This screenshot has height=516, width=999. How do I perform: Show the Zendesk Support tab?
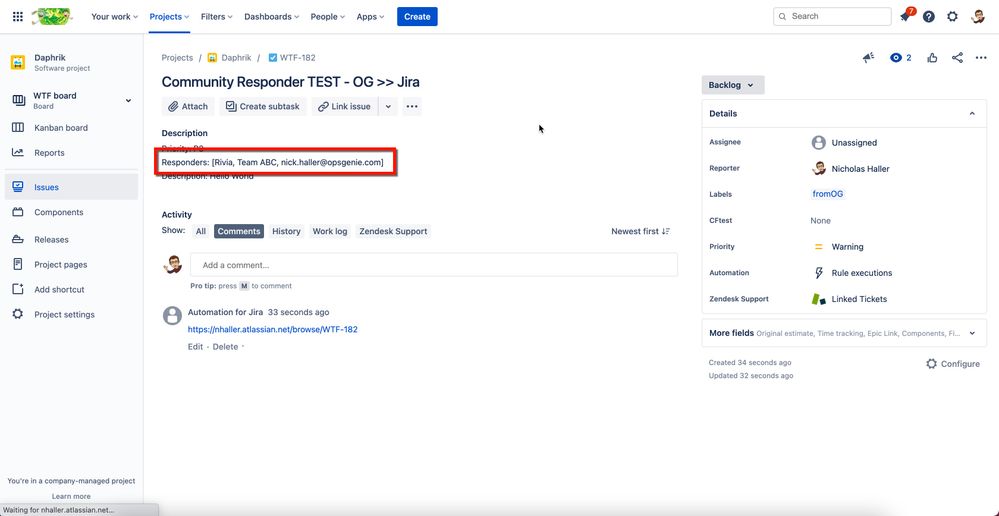393,231
